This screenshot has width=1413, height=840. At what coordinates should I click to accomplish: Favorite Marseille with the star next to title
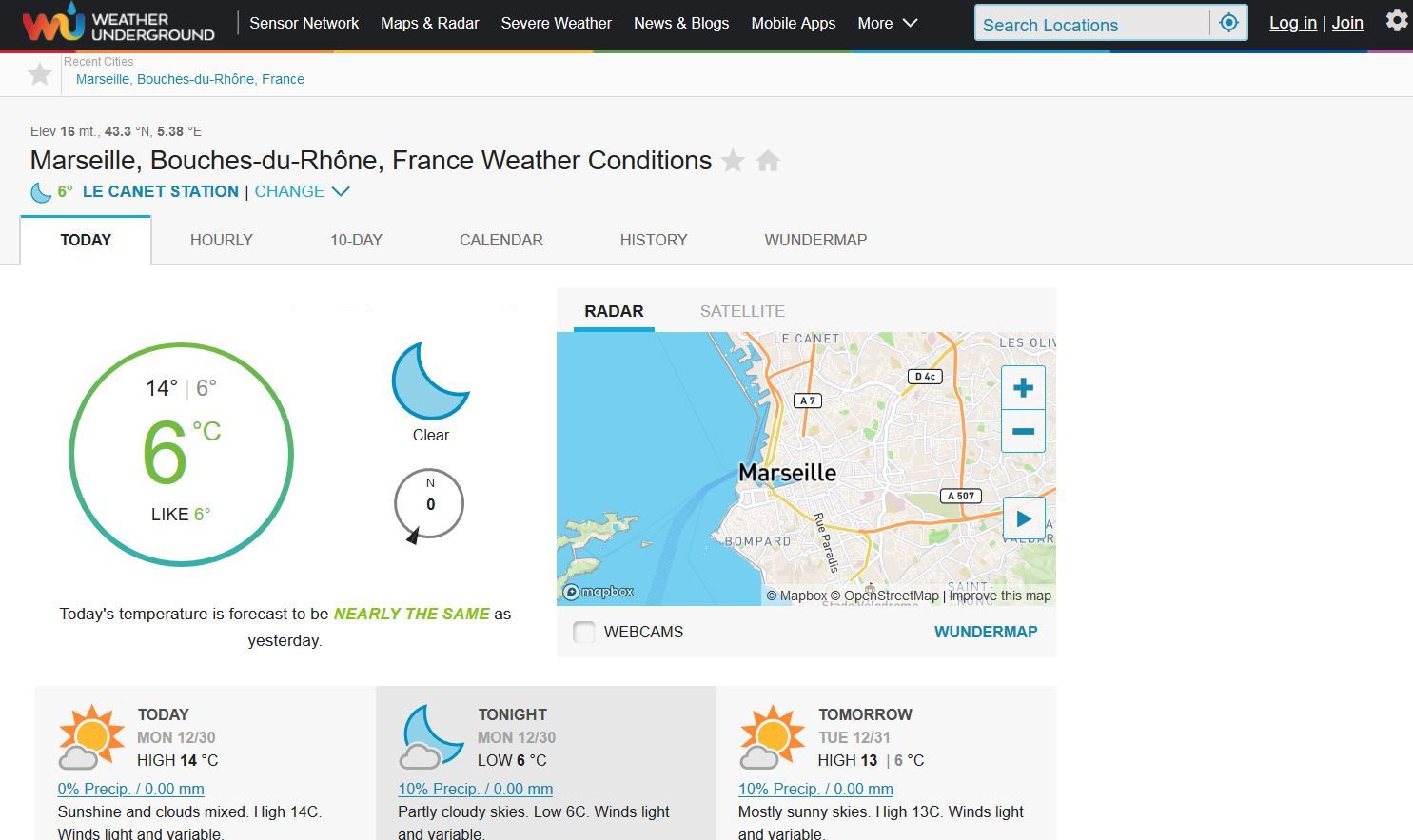tap(733, 161)
